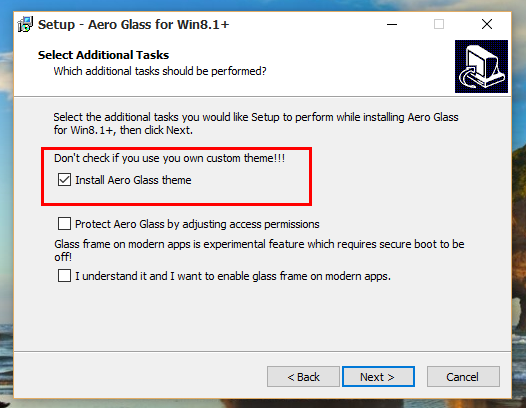Click the wizard computer image in header
Screen dimensions: 526x408
pos(481,66)
